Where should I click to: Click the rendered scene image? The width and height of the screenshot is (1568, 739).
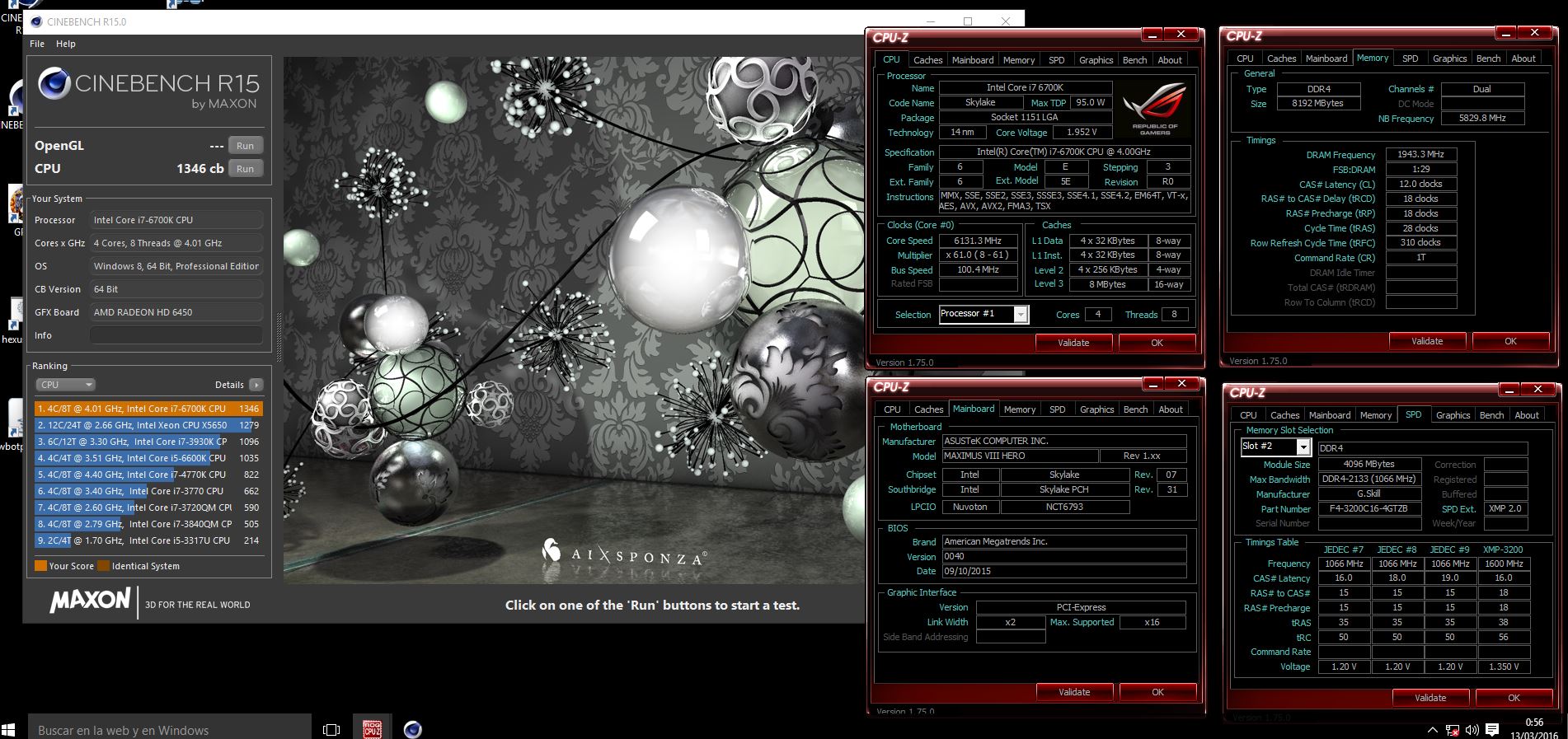click(574, 320)
